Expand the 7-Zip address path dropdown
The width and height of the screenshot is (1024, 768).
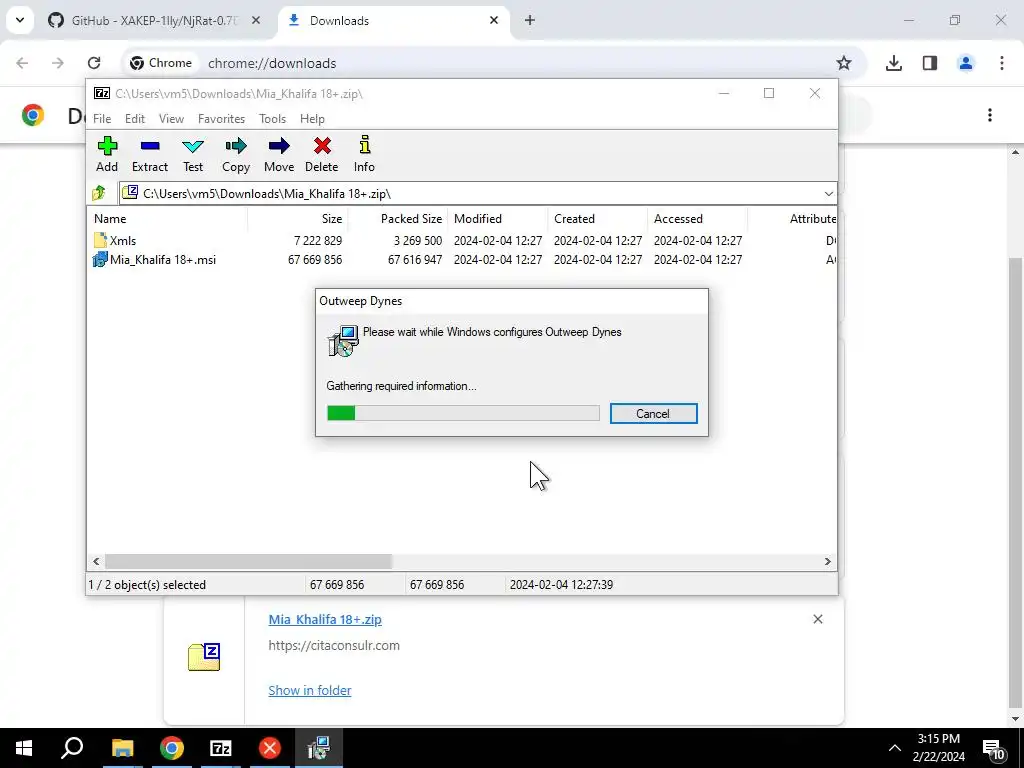(x=828, y=193)
